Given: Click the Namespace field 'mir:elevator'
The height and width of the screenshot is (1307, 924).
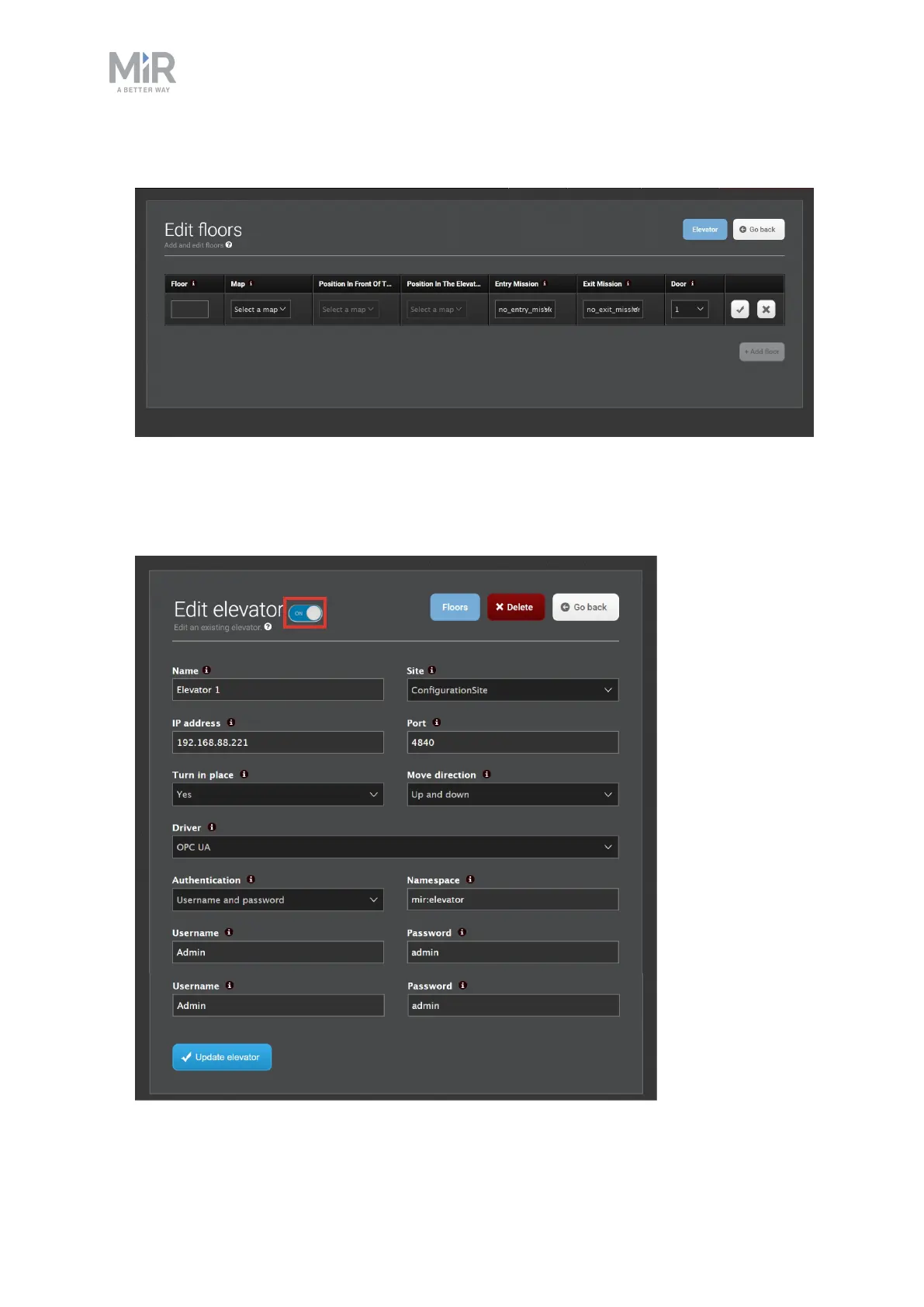Looking at the screenshot, I should point(513,900).
